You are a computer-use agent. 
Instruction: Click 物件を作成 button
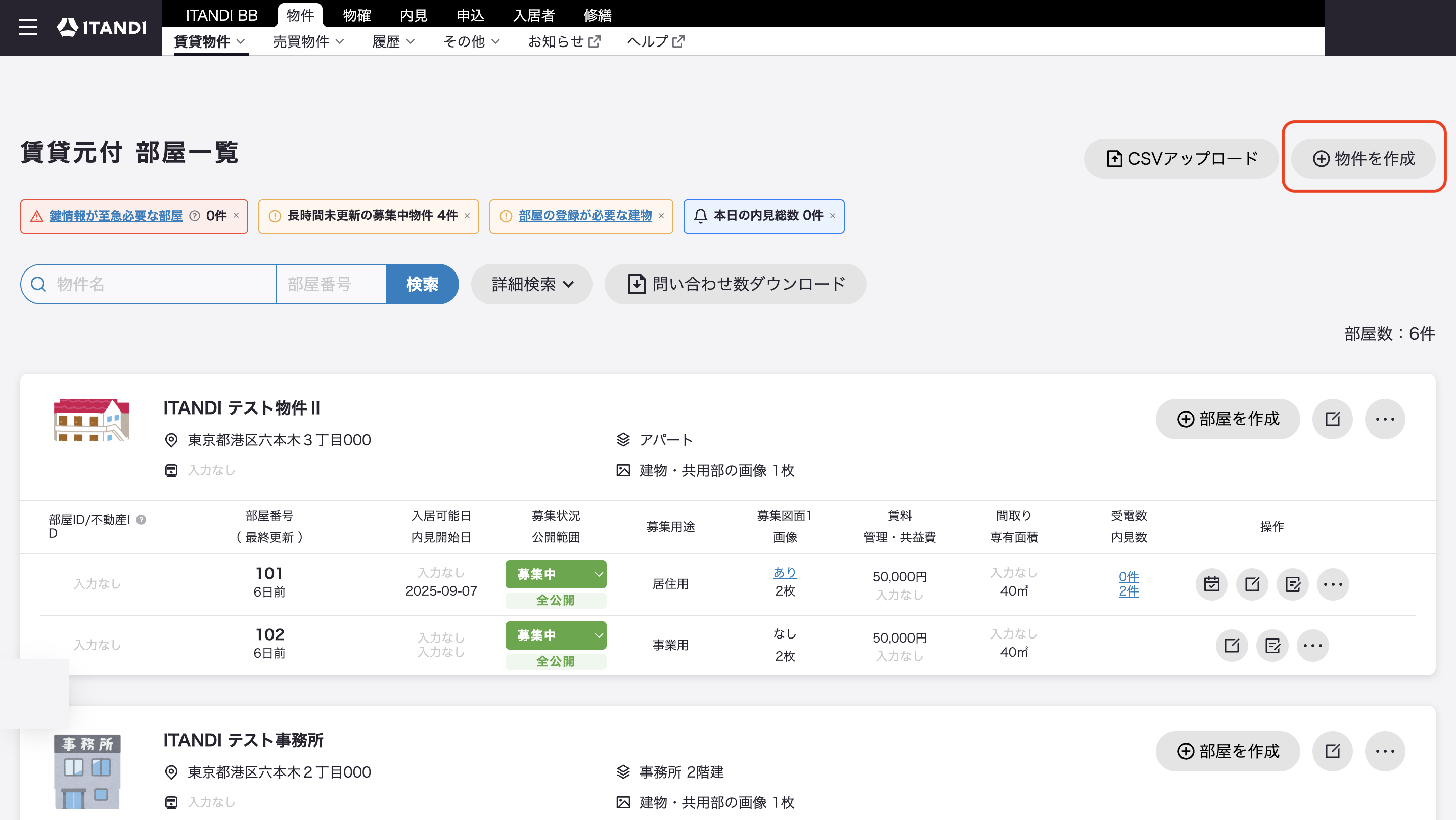1363,159
